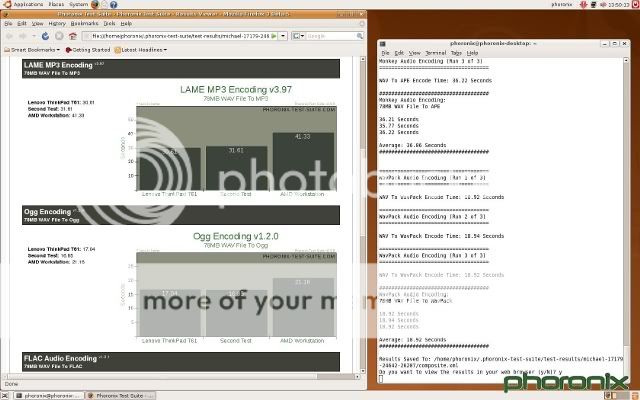Click the trash icon in bottom panel
Image resolution: width=640 pixels, height=400 pixels.
click(x=634, y=395)
